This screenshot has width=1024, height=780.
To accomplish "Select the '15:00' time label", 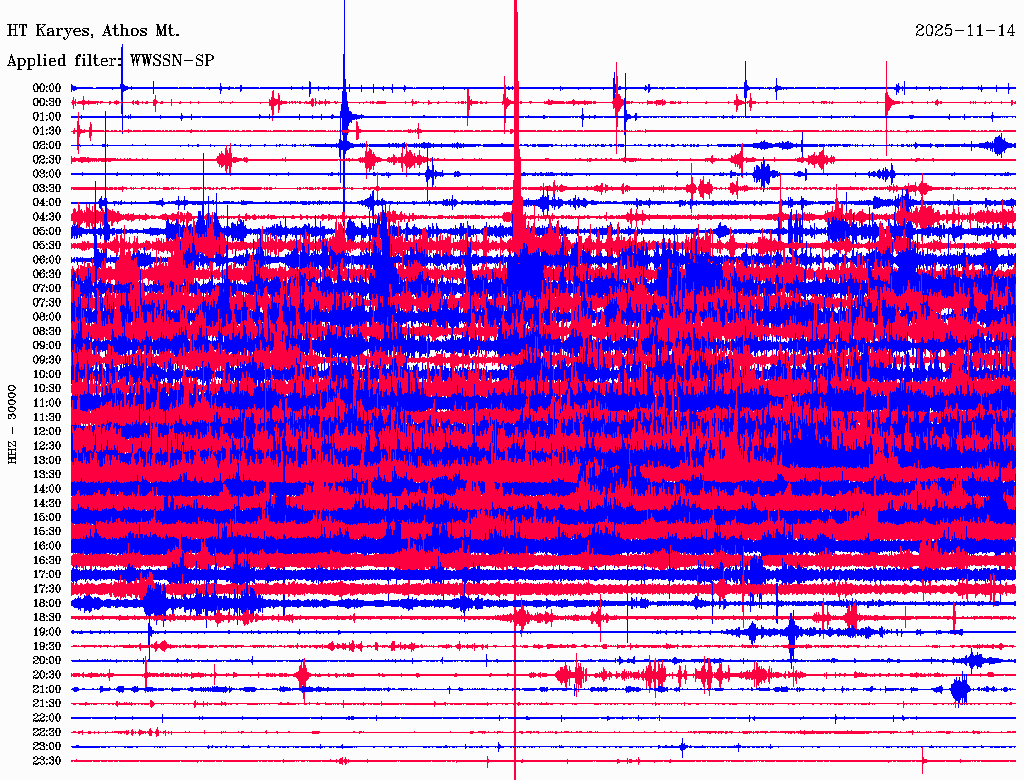I will point(47,517).
